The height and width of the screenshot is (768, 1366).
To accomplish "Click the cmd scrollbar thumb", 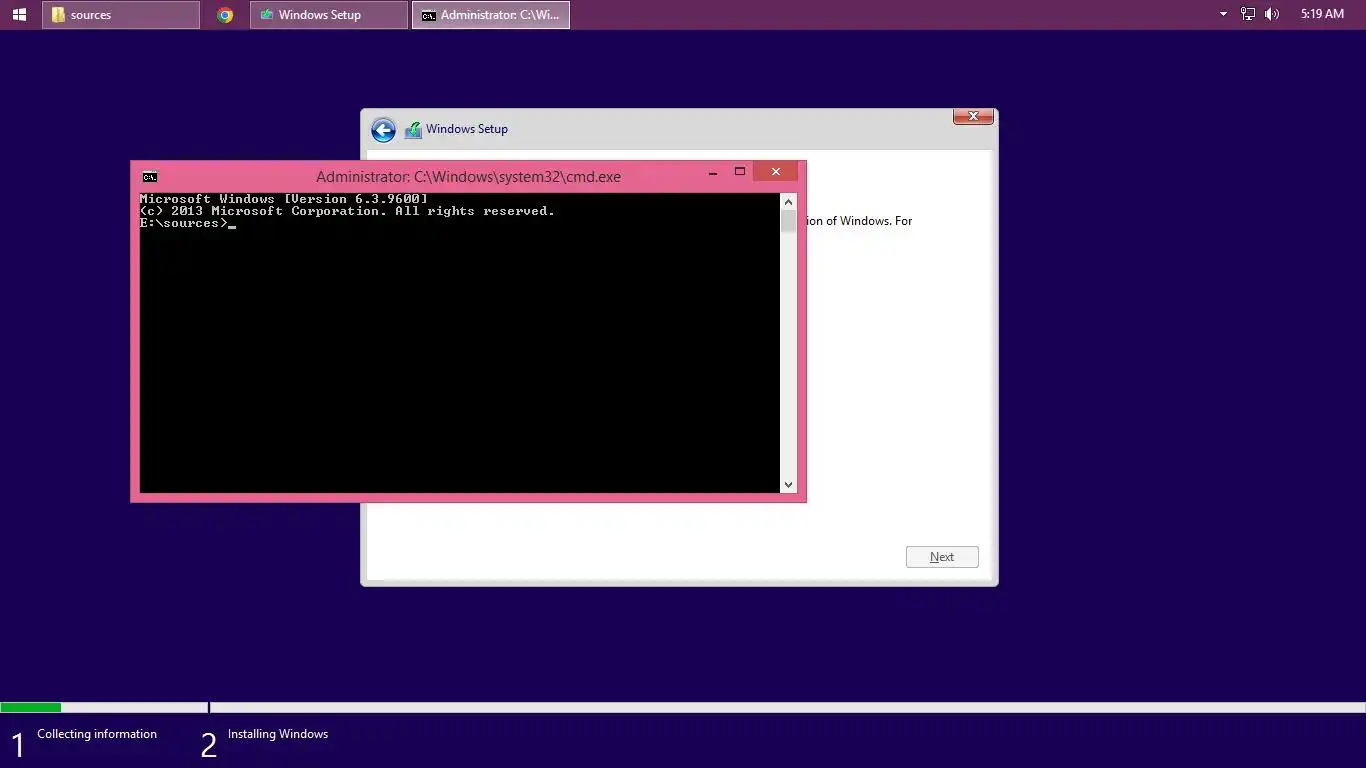I will pyautogui.click(x=788, y=222).
